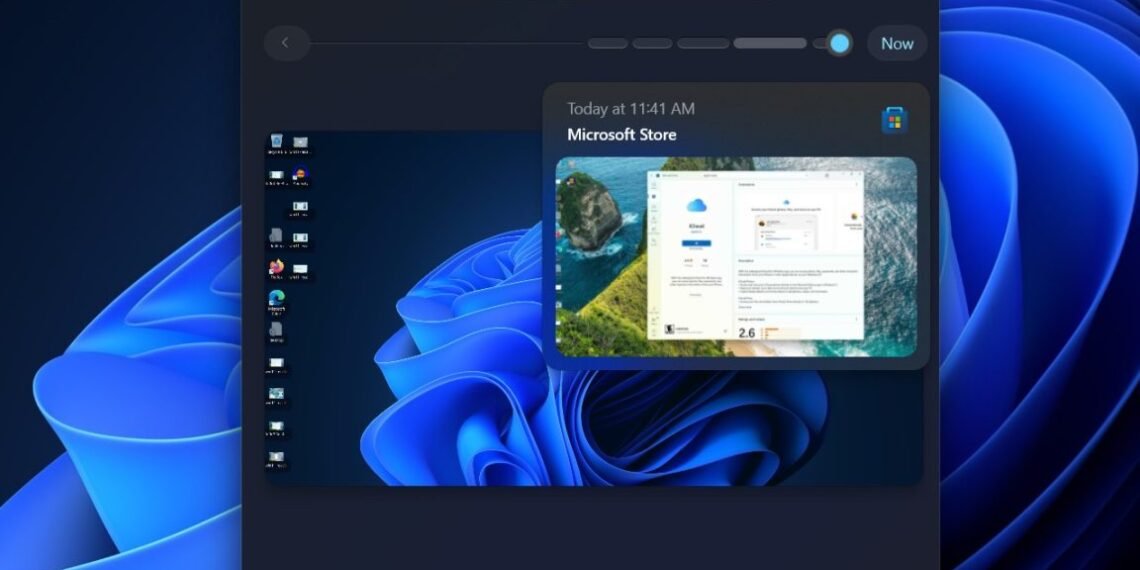Click the iCloud cloud logo in Store thumbnail
The image size is (1140, 570).
pos(696,206)
